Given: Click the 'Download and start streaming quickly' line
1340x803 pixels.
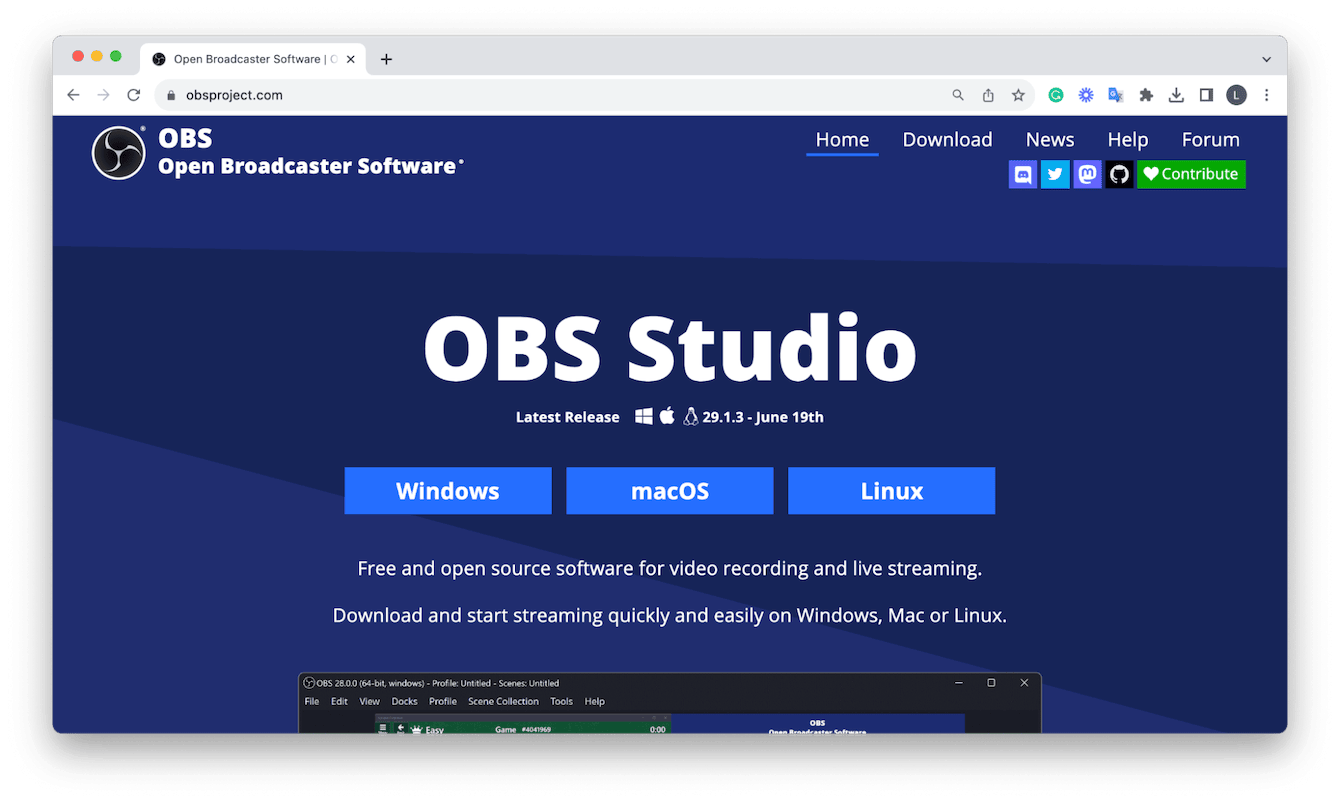Looking at the screenshot, I should coord(670,615).
